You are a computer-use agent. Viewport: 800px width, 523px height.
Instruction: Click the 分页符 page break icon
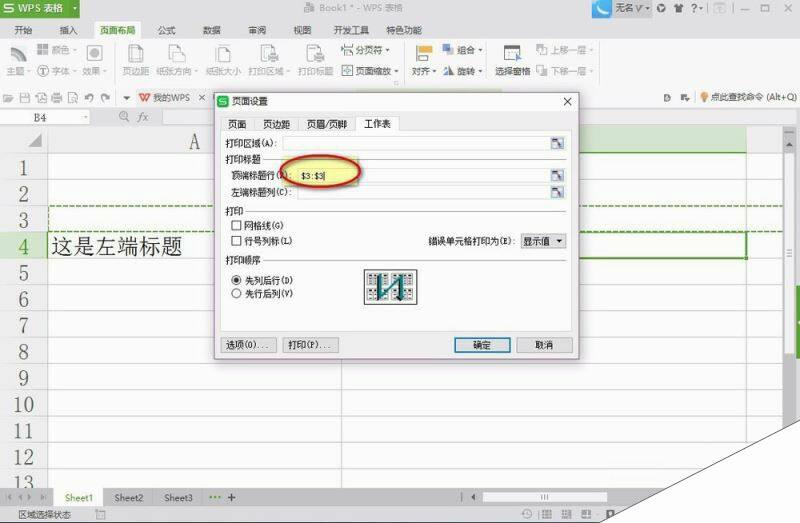[347, 49]
